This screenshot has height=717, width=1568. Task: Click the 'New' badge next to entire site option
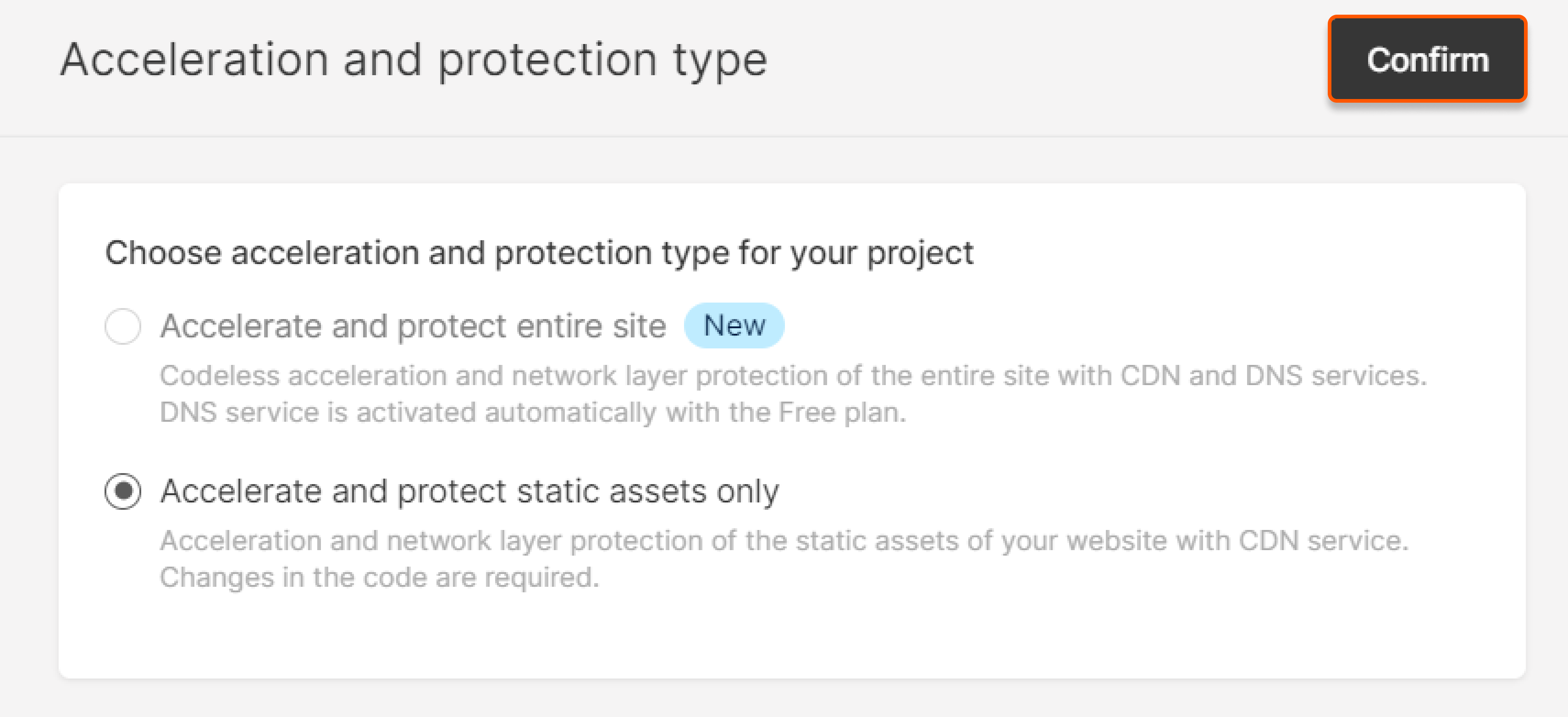734,325
